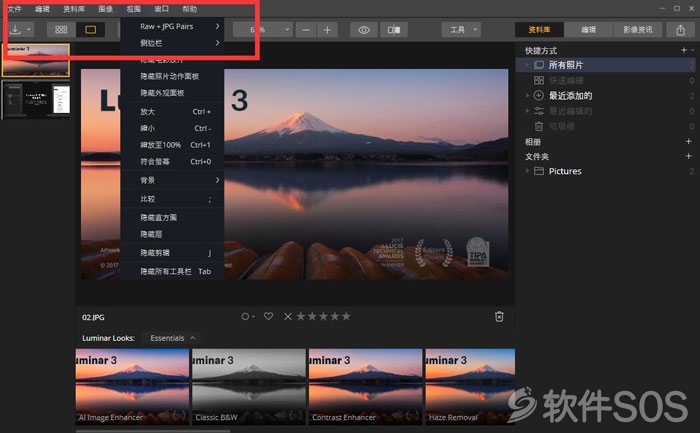Apply the Contrast Enhancer look
Image resolution: width=700 pixels, height=433 pixels.
pos(365,387)
